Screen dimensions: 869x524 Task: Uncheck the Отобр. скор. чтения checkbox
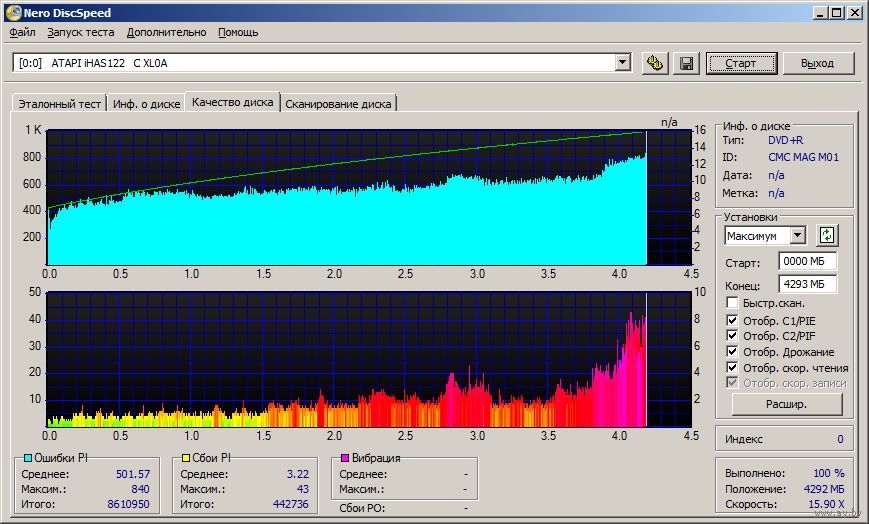[x=732, y=367]
